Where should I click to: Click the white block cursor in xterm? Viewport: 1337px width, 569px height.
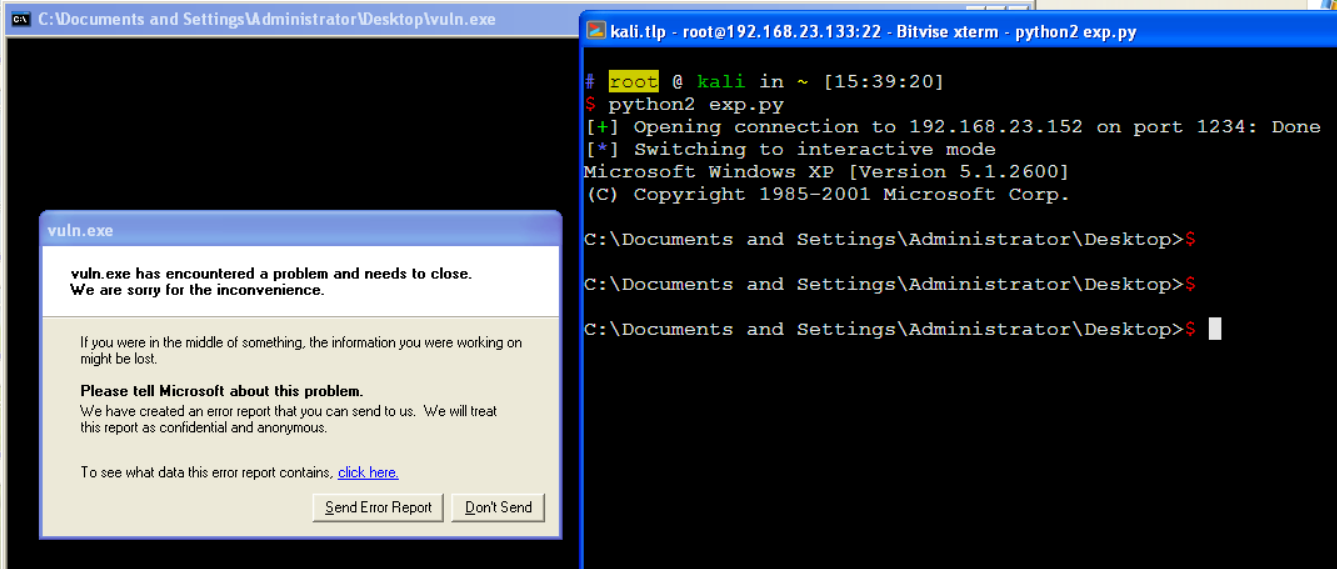pos(1214,329)
